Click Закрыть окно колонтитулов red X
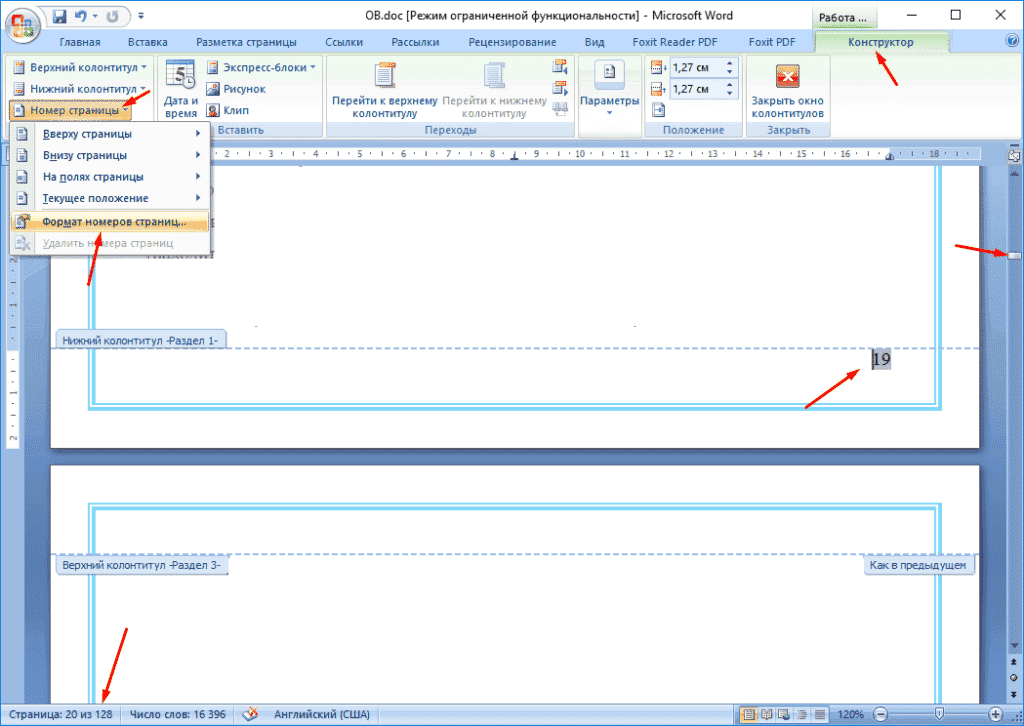The height and width of the screenshot is (726, 1024). coord(788,78)
